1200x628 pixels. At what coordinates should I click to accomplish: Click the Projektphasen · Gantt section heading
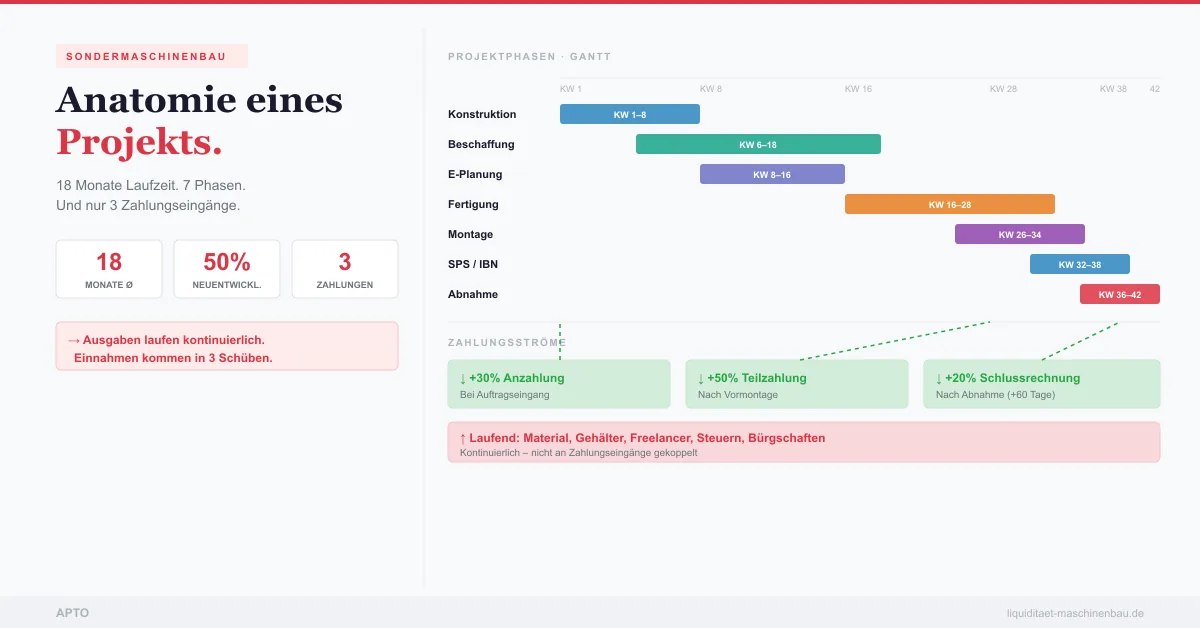(529, 57)
